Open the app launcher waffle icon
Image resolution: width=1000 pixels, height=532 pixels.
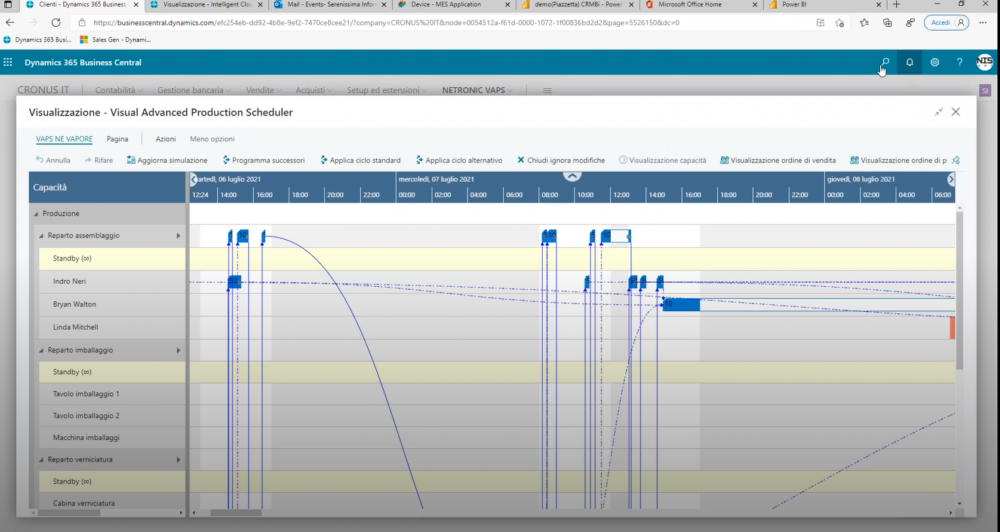[8, 63]
